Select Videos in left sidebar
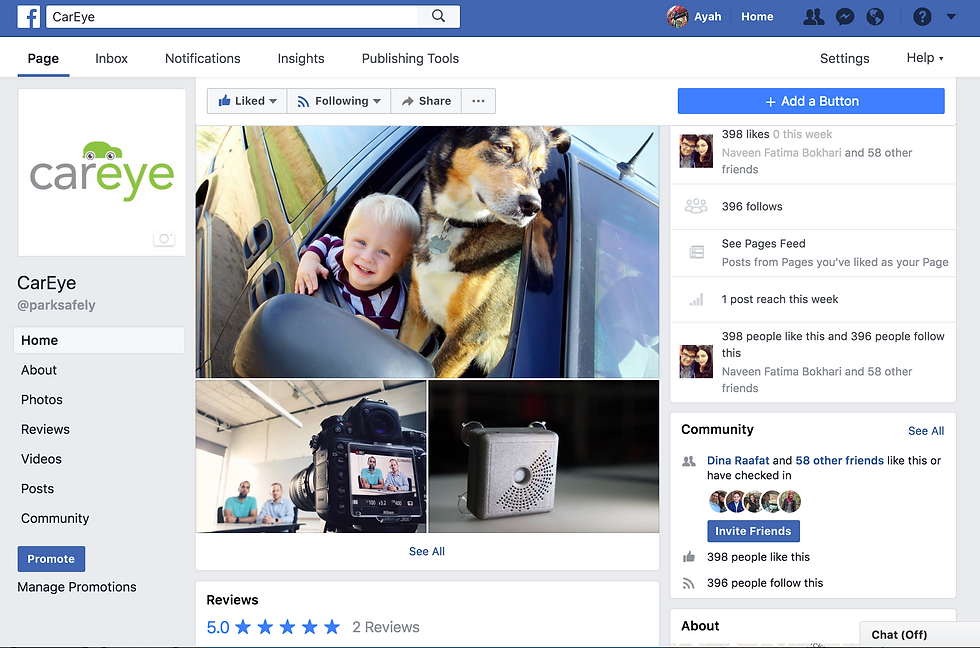980x648 pixels. (x=41, y=459)
